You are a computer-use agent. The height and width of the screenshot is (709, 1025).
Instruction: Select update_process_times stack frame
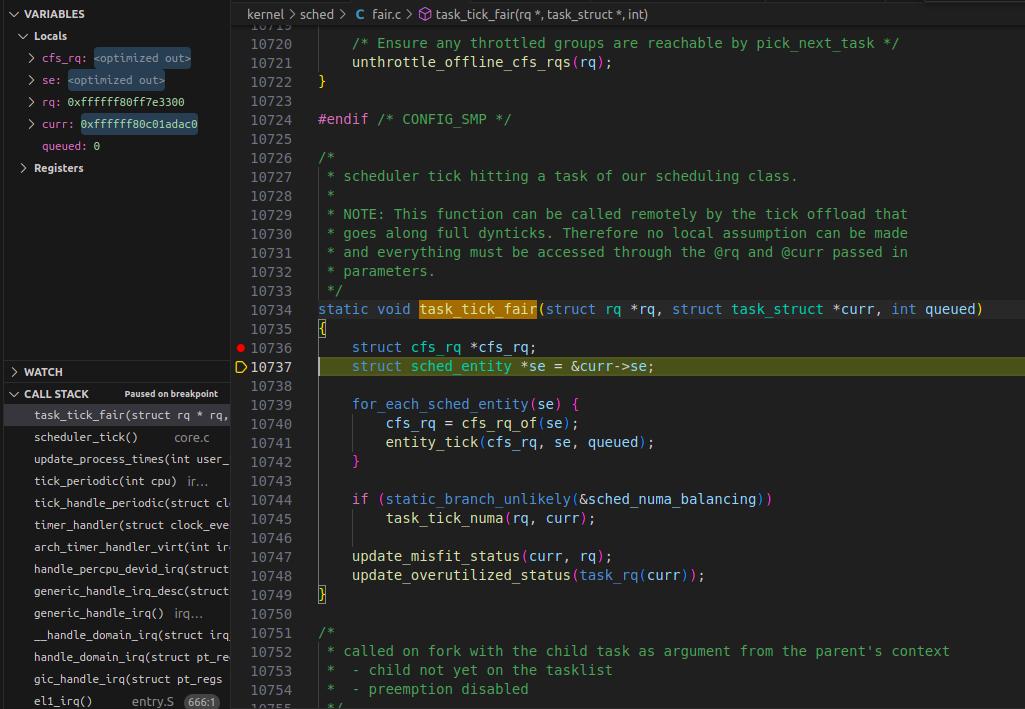[x=117, y=459]
